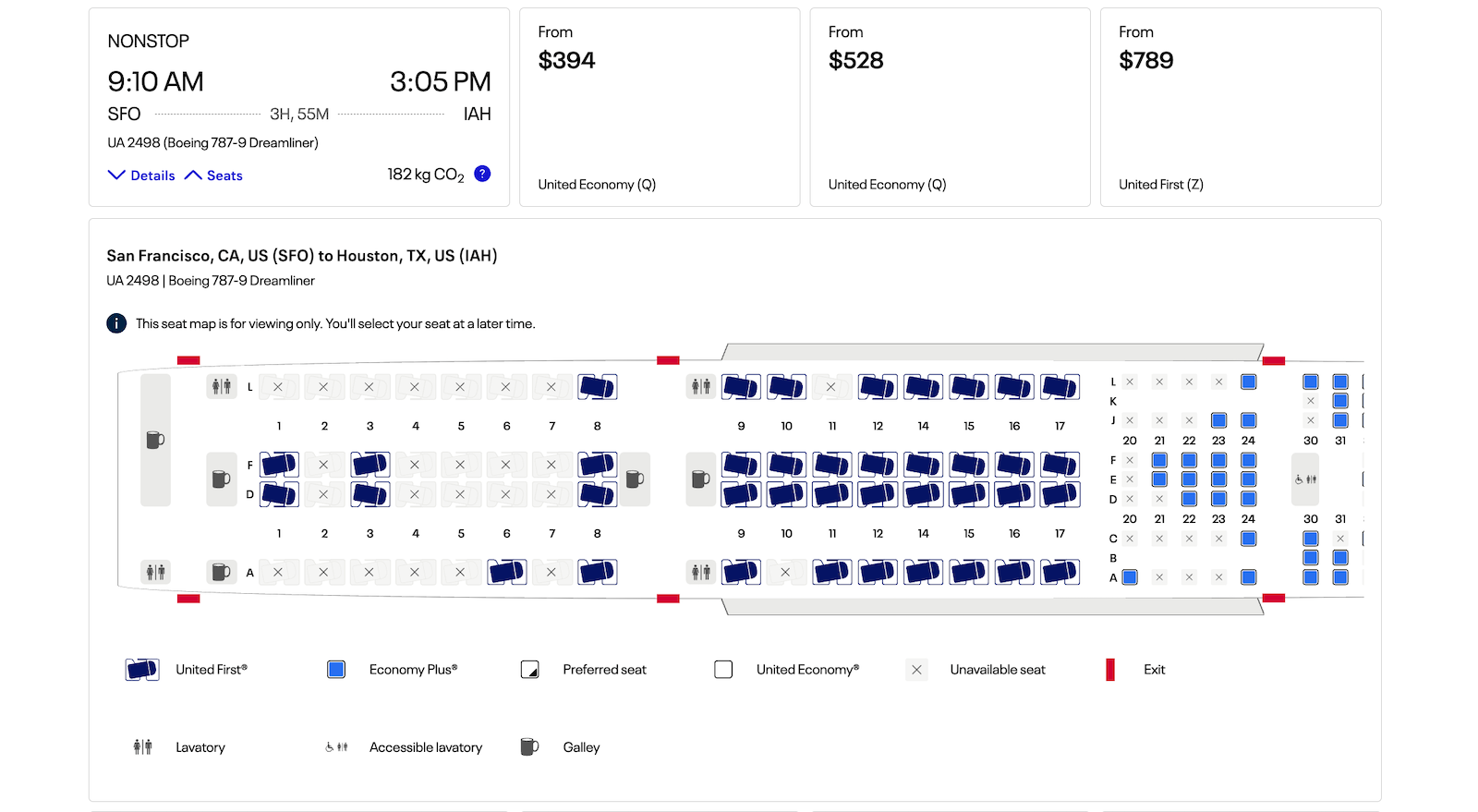Expand the Details section for flight UA 2498
Viewport: 1478px width, 812px height.
point(141,176)
